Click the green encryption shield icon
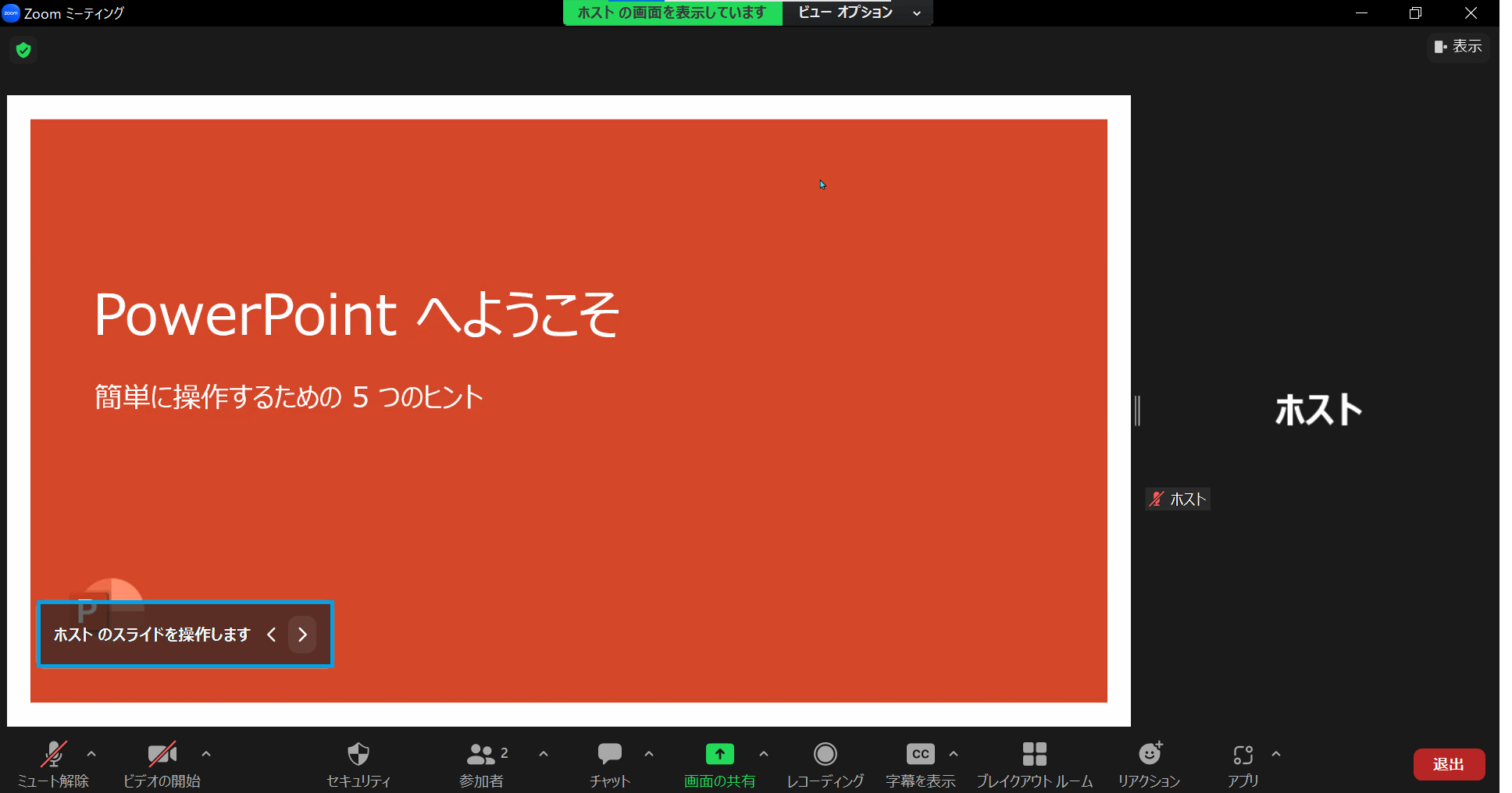Image resolution: width=1512 pixels, height=793 pixels. pyautogui.click(x=23, y=51)
